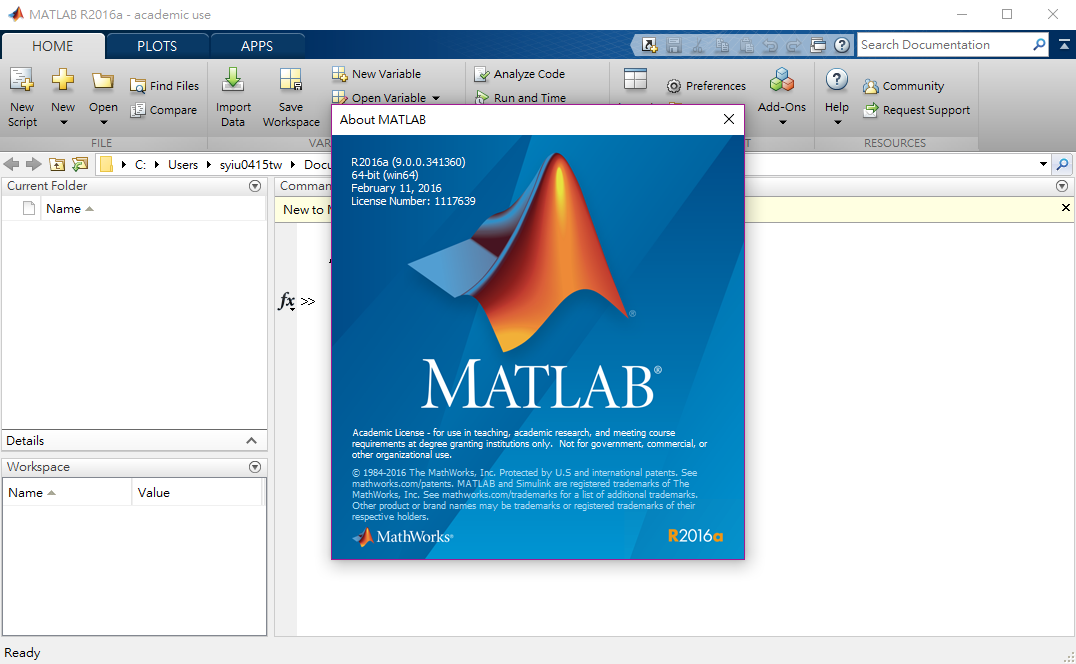Go forward to next folder

pyautogui.click(x=33, y=164)
